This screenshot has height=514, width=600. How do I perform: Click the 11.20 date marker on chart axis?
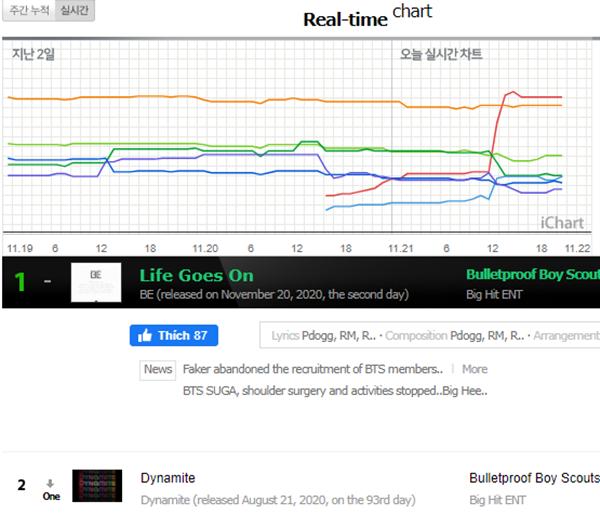coord(205,246)
